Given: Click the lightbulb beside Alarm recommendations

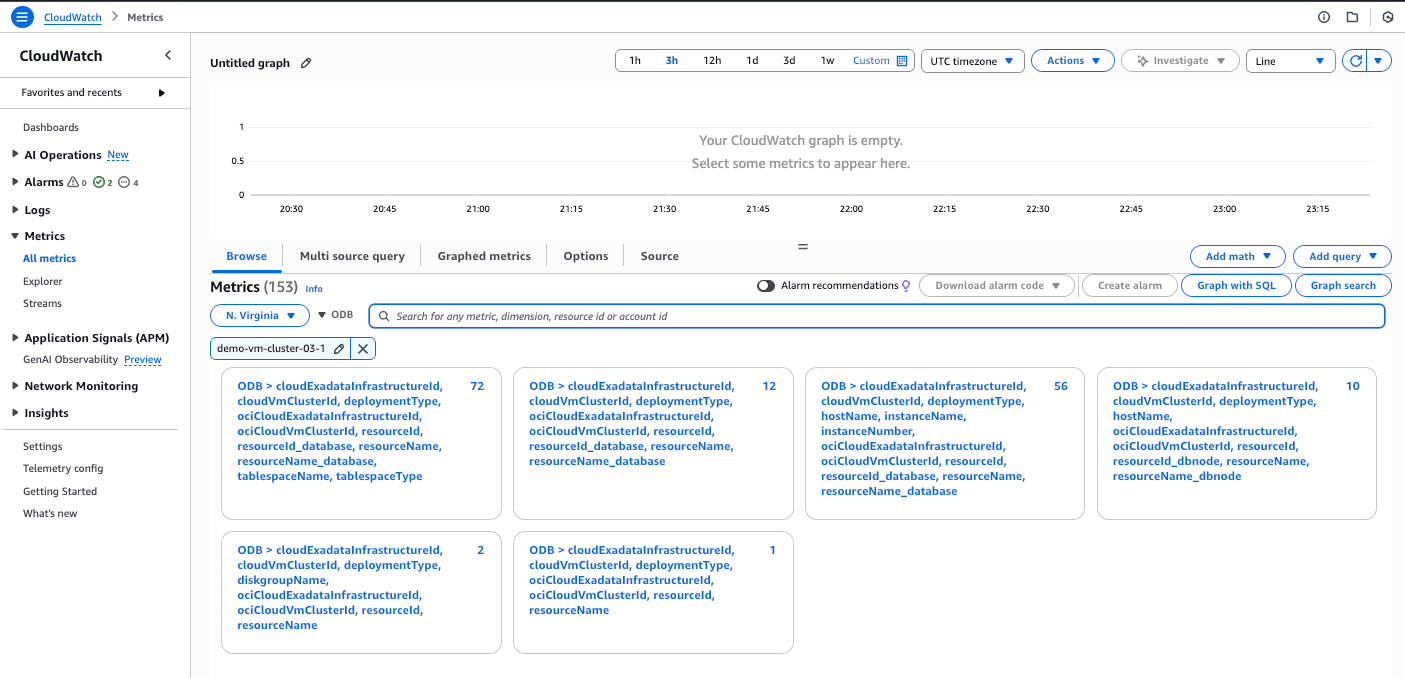Looking at the screenshot, I should click(905, 285).
